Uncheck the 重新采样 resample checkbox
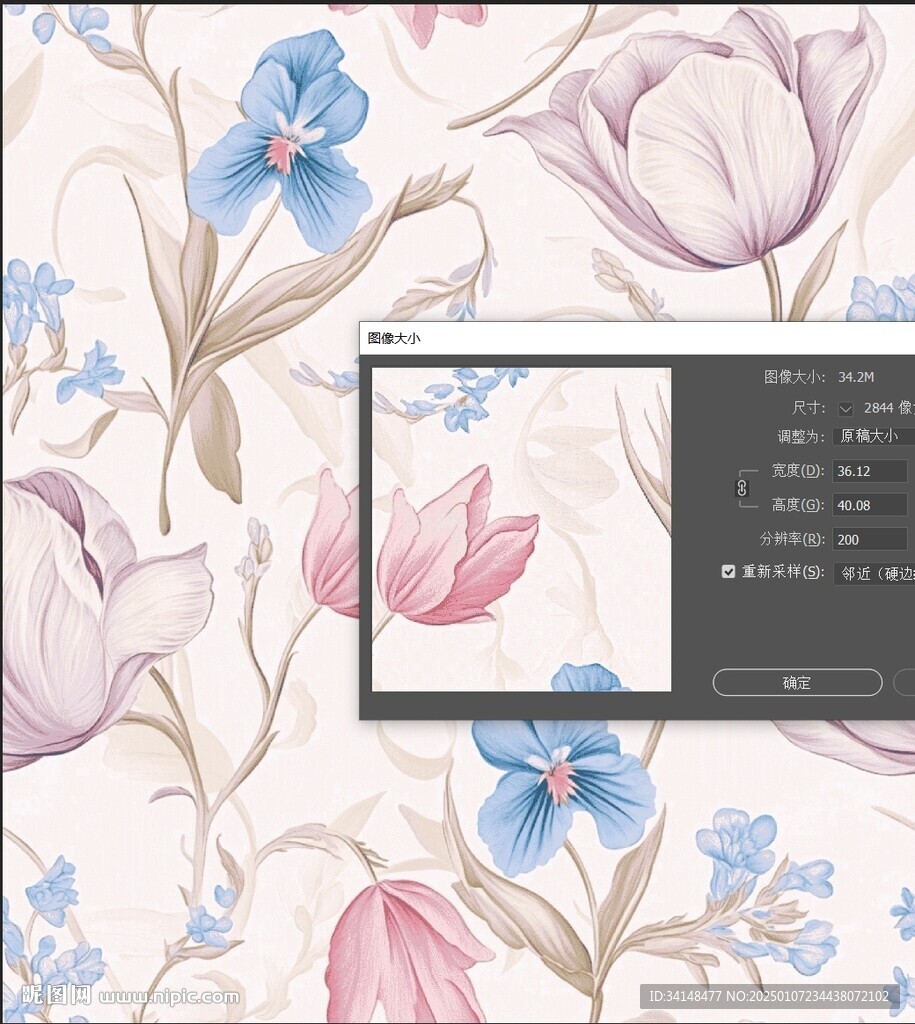This screenshot has width=915, height=1024. point(728,572)
